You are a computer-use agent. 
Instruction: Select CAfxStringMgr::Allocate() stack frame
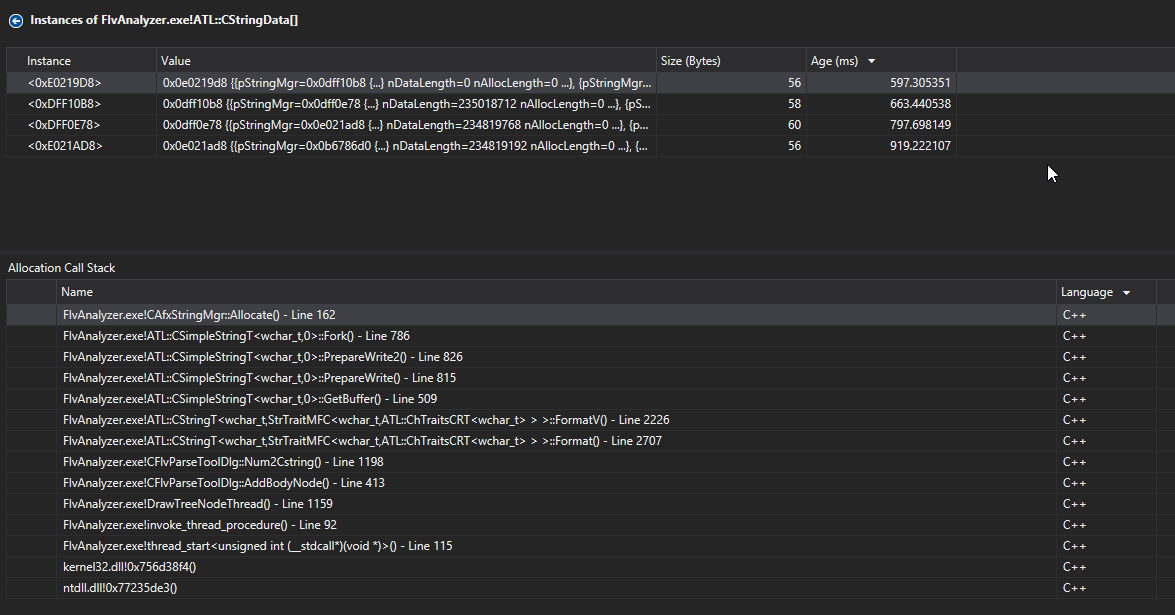(x=199, y=315)
